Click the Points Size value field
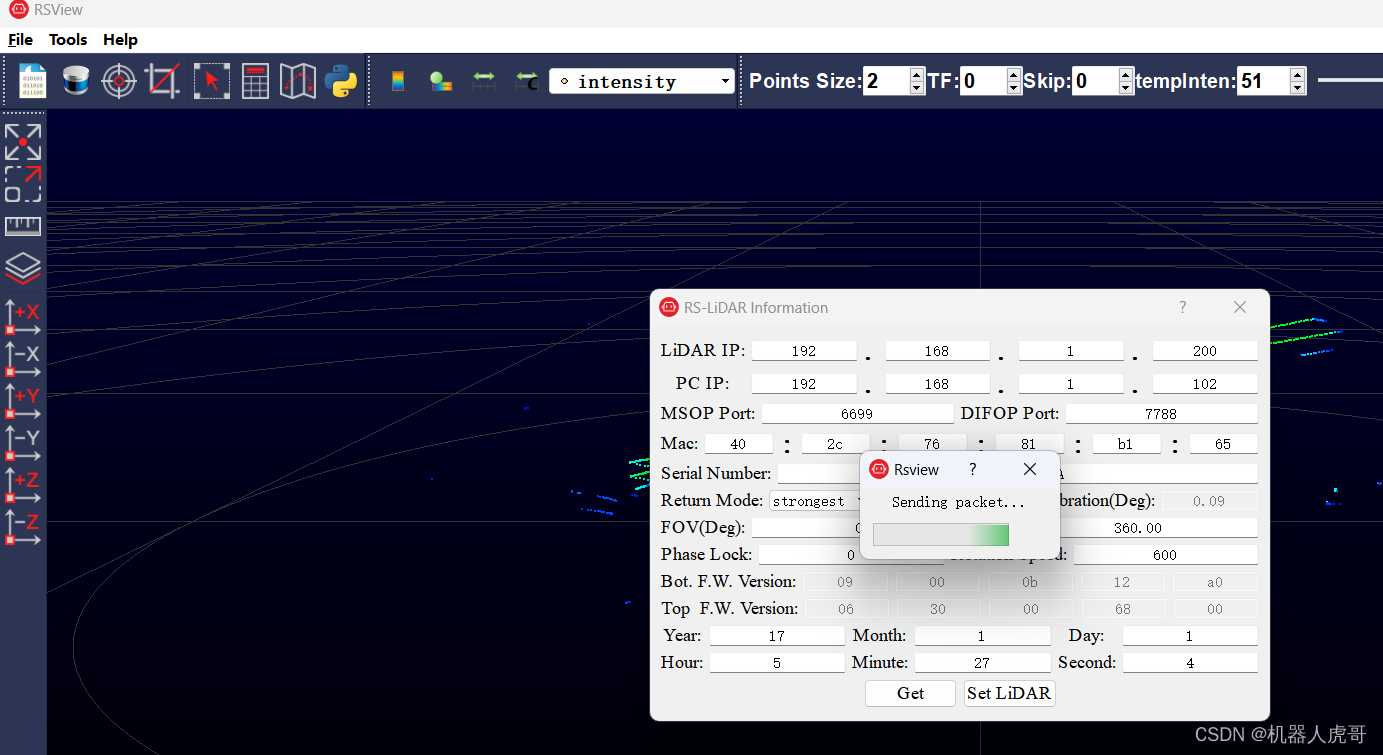Screen dimensions: 1383x755 [886, 81]
